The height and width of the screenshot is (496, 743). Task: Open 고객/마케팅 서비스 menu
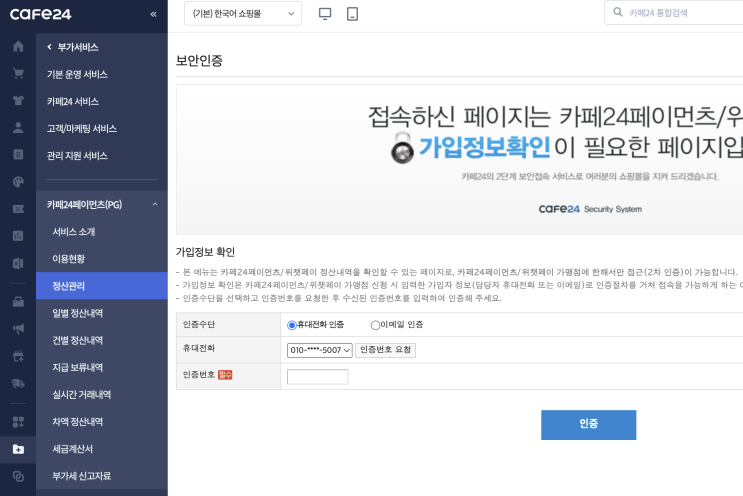point(82,128)
